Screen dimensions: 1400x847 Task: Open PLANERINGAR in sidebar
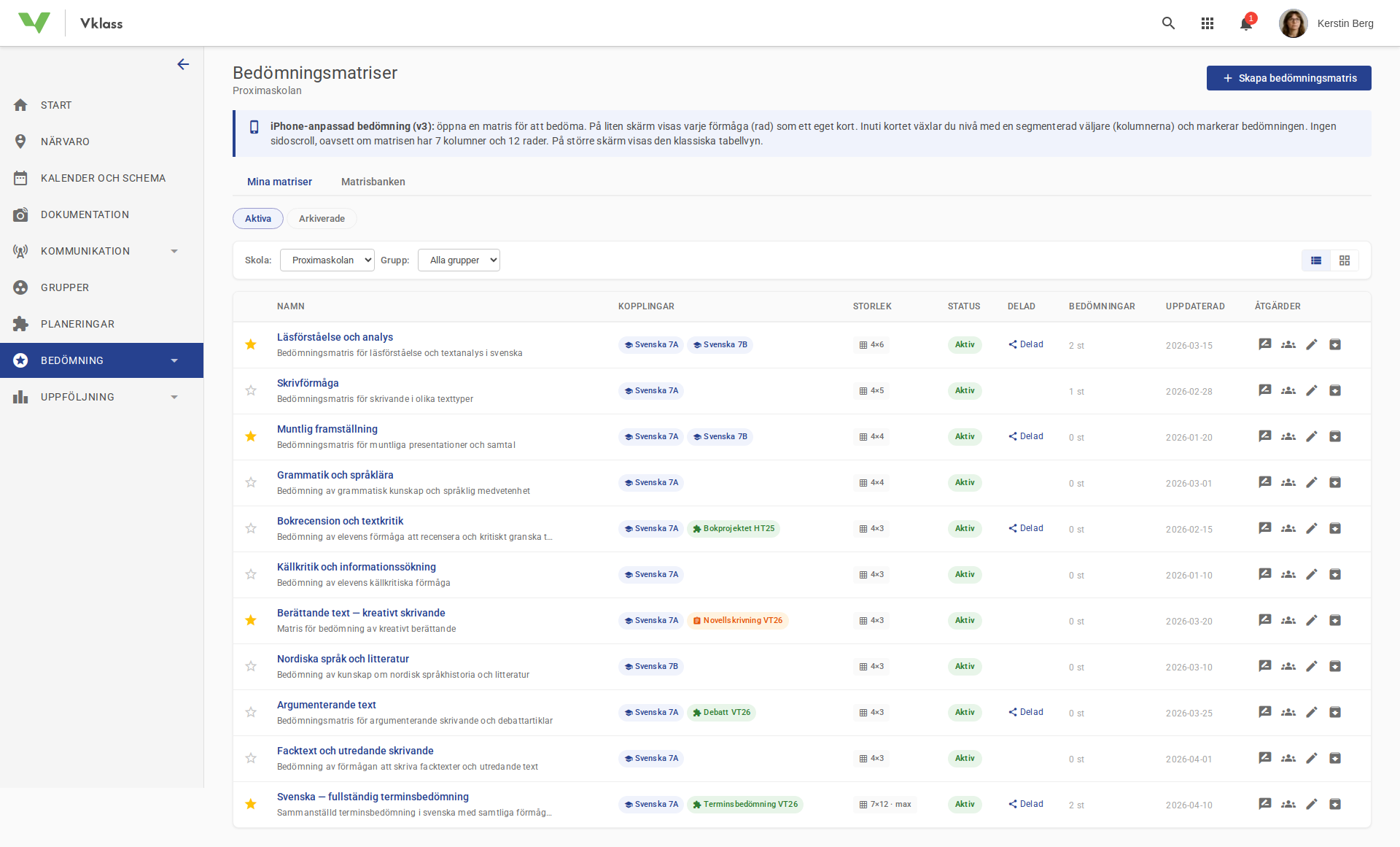(101, 324)
